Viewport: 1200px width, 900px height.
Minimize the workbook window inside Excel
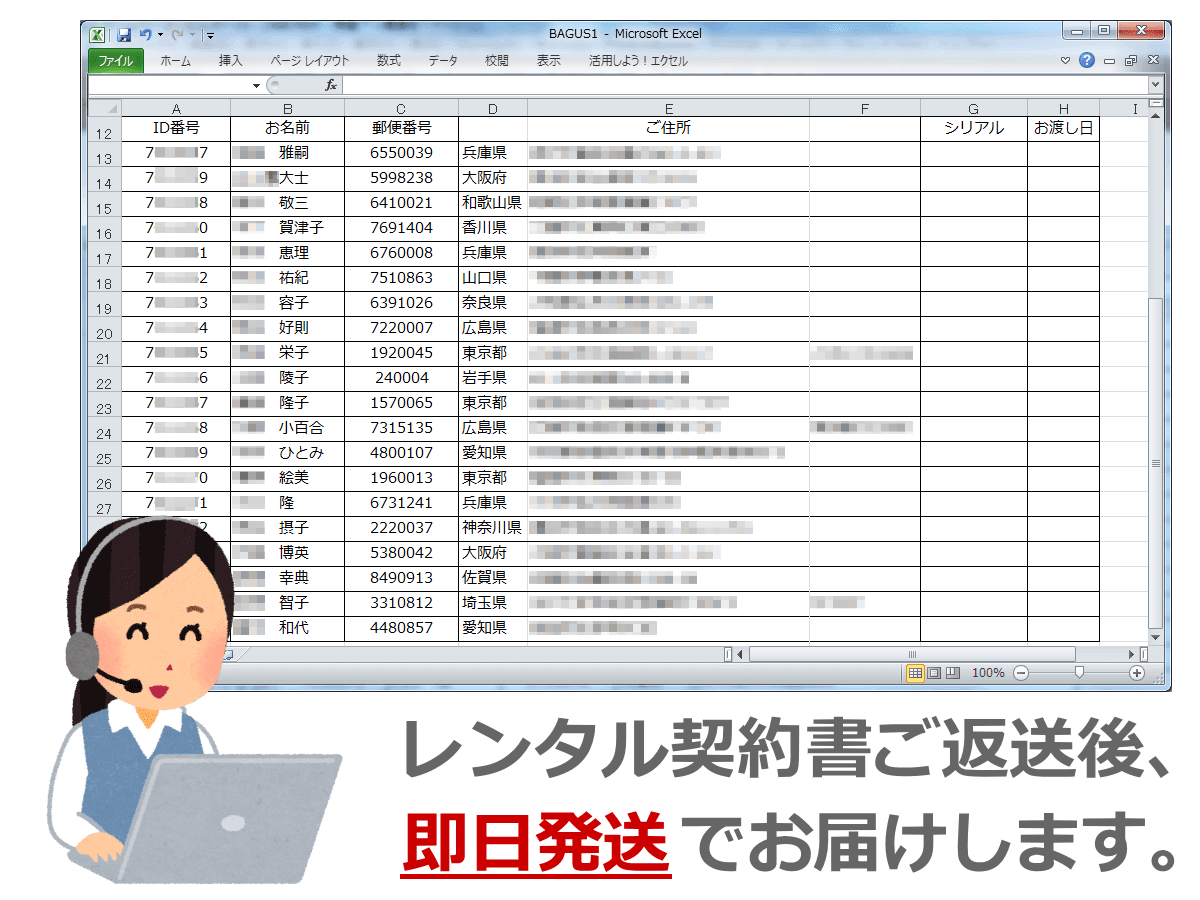pyautogui.click(x=1110, y=61)
